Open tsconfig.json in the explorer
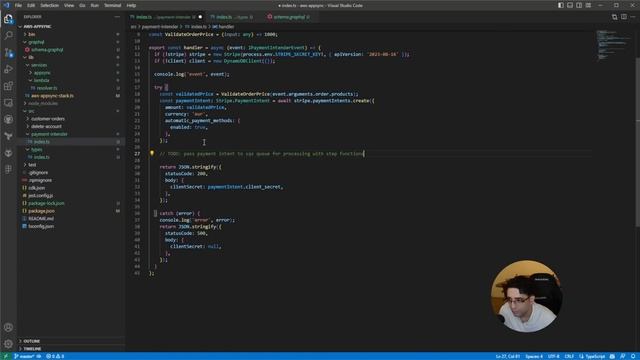The image size is (640, 360). [41, 226]
